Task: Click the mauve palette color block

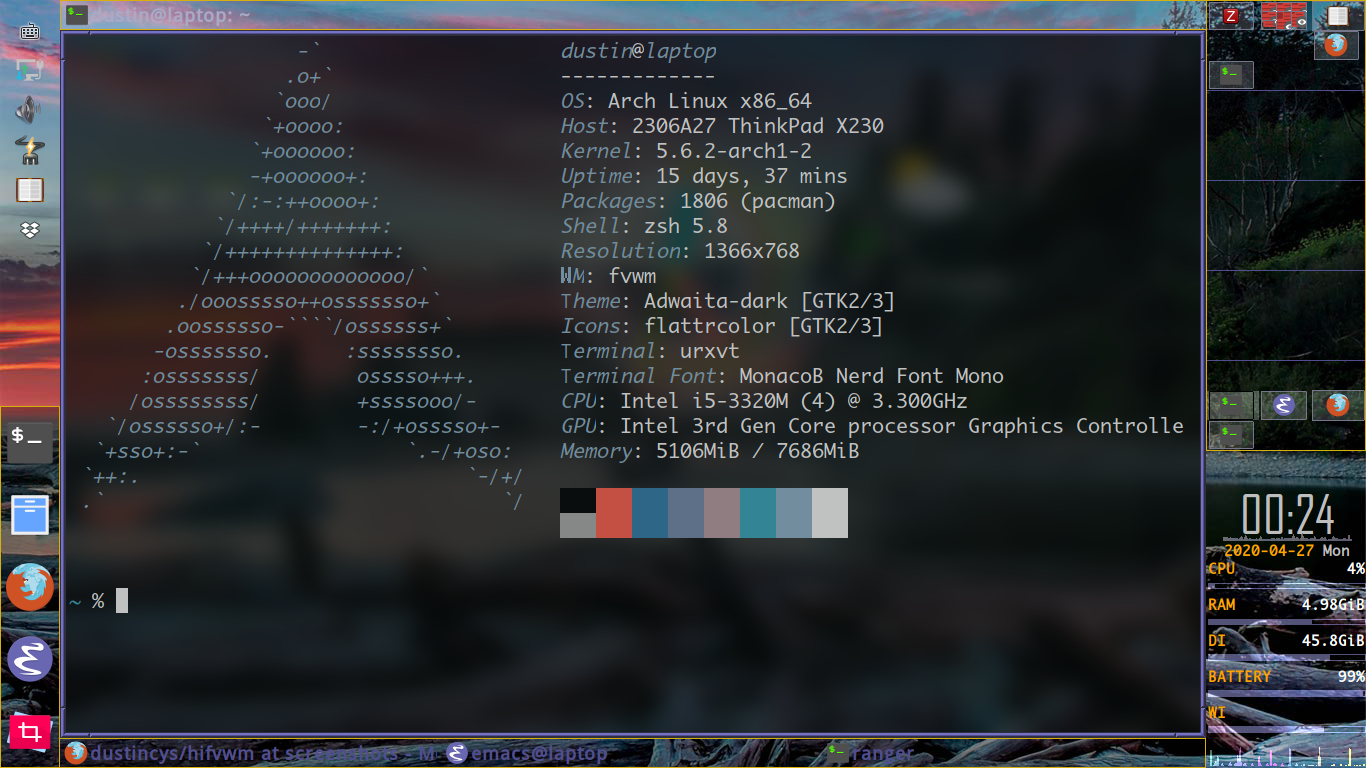Action: click(x=722, y=513)
